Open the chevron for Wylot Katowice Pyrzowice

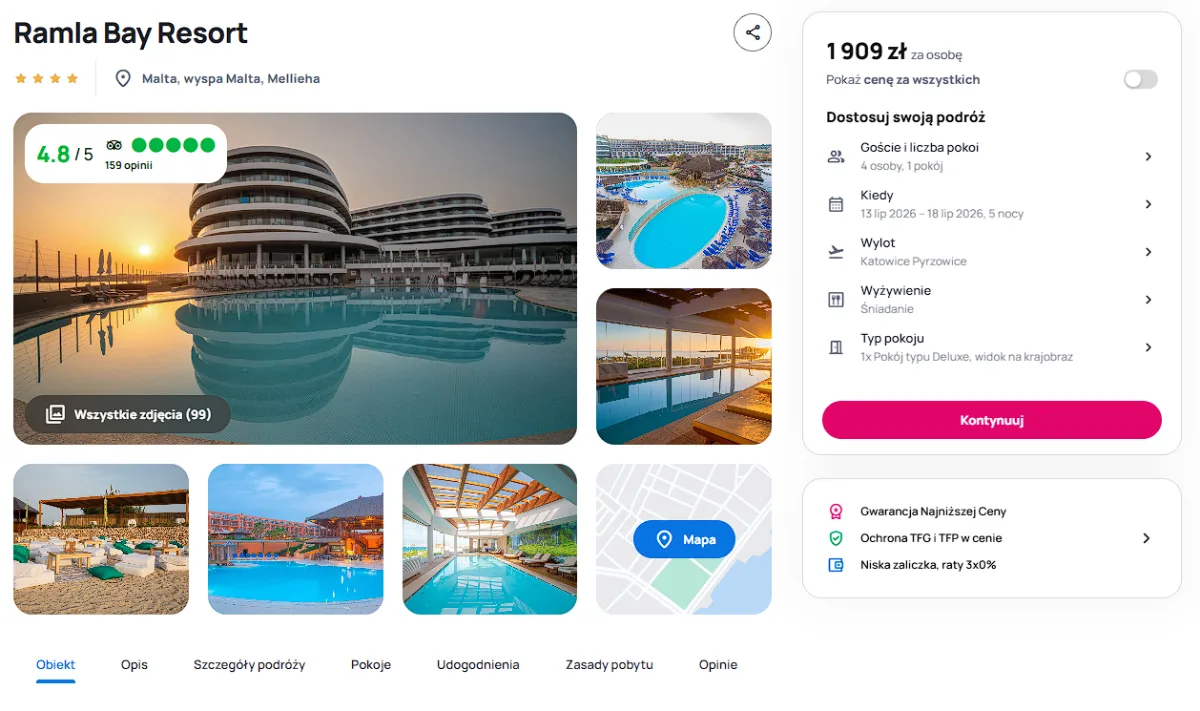(1148, 252)
